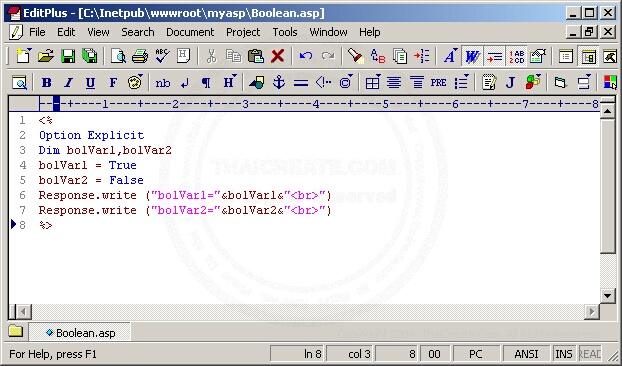Insert font tag with F icon
The image size is (622, 366).
[x=113, y=83]
